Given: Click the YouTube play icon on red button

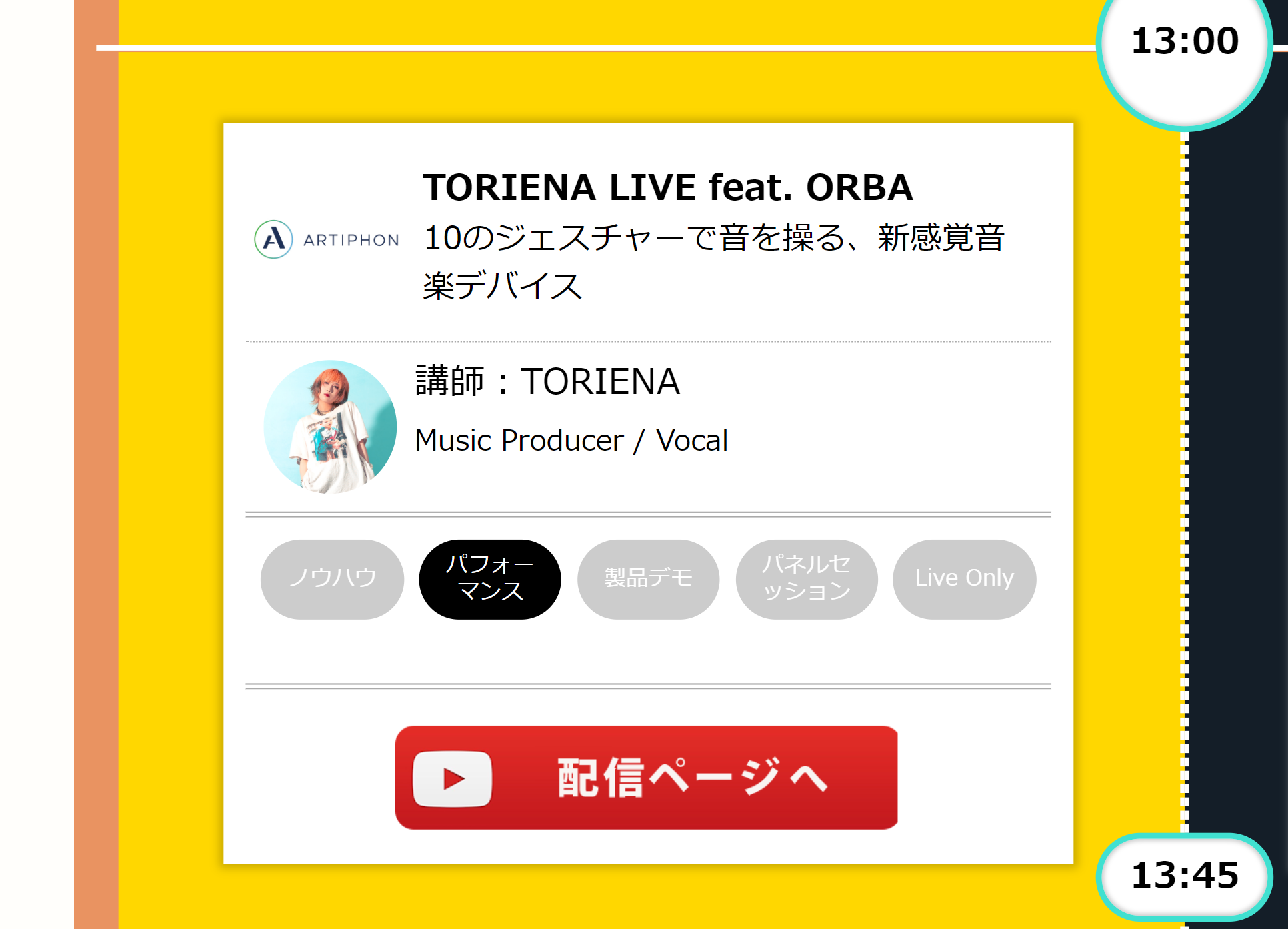Looking at the screenshot, I should tap(453, 778).
